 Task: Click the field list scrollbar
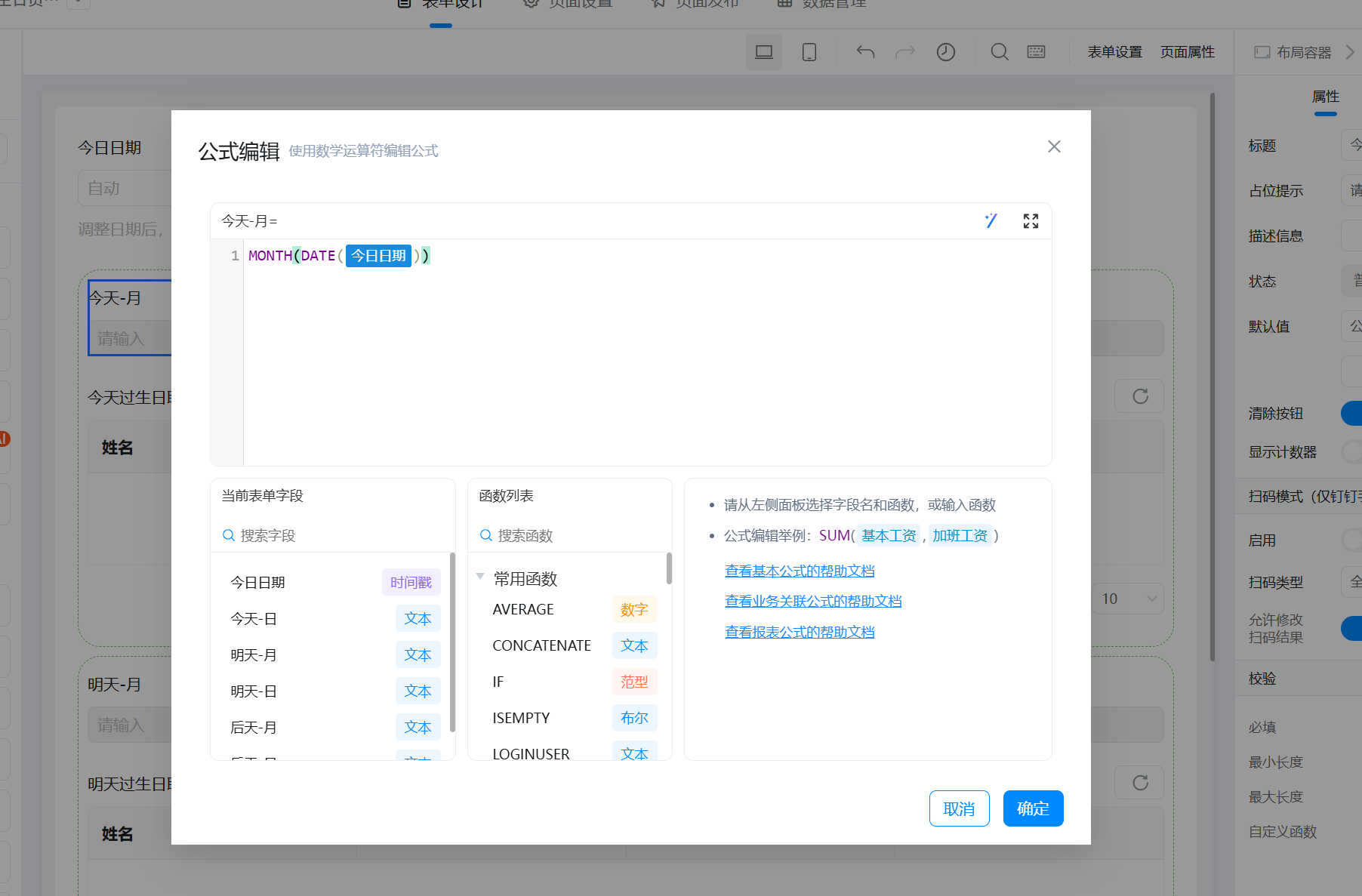pos(452,642)
